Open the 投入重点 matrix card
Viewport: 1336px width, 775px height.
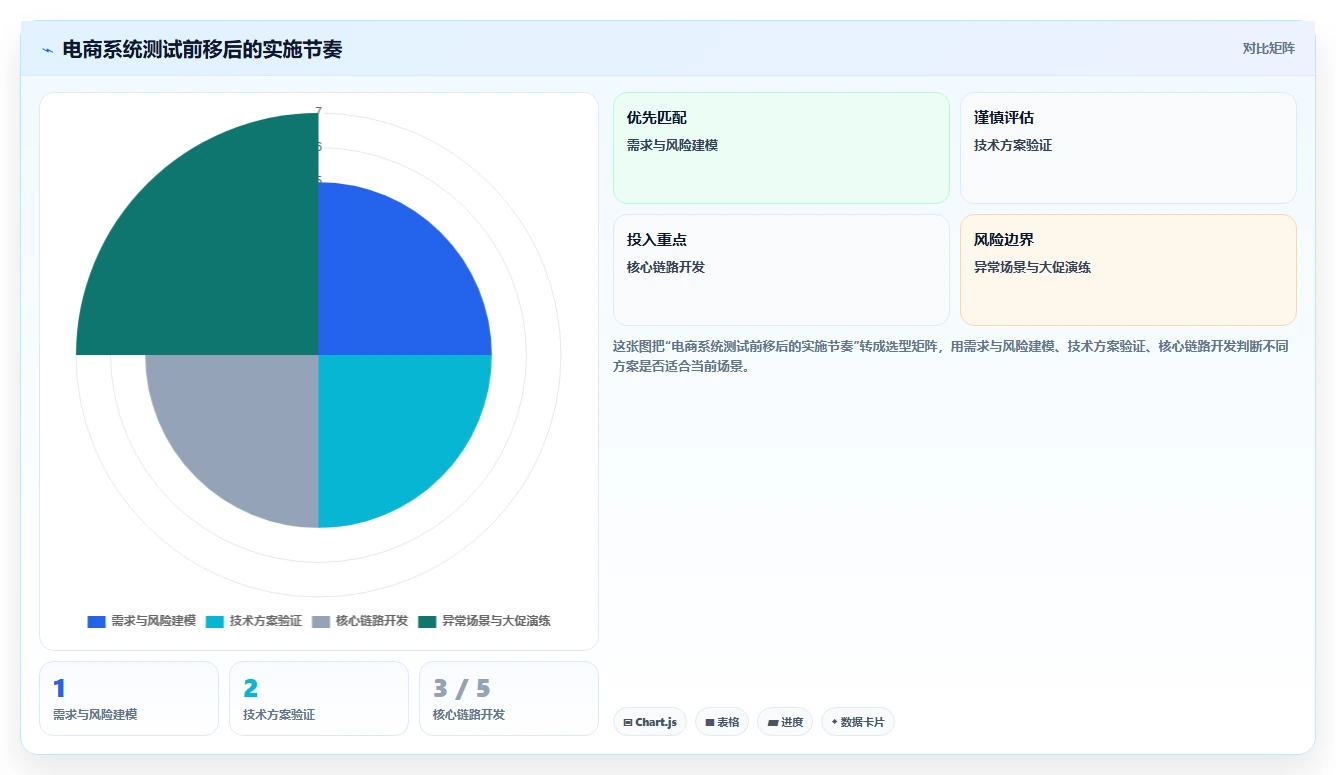(781, 270)
